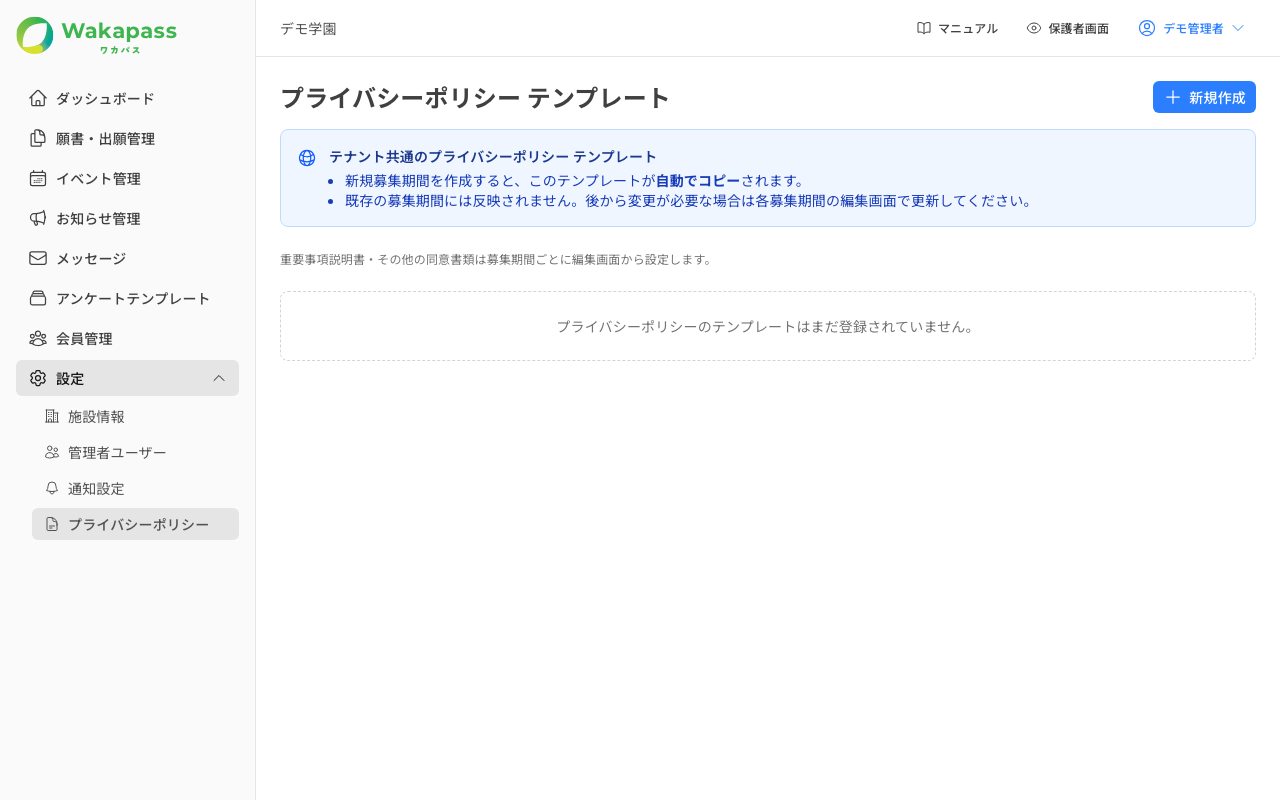Click the 新規作成 button

tap(1204, 97)
